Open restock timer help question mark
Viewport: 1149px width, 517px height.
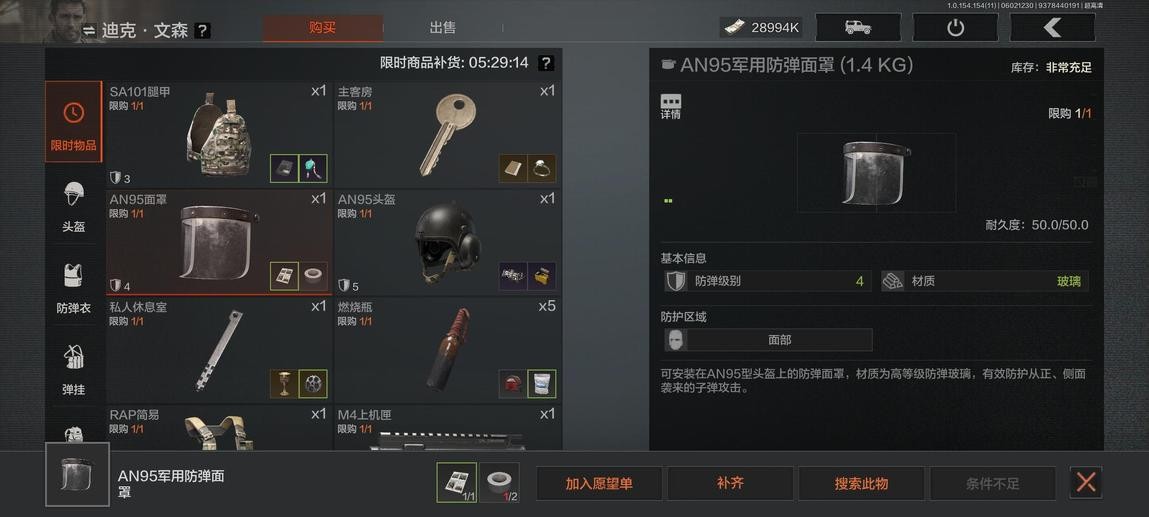click(x=546, y=64)
